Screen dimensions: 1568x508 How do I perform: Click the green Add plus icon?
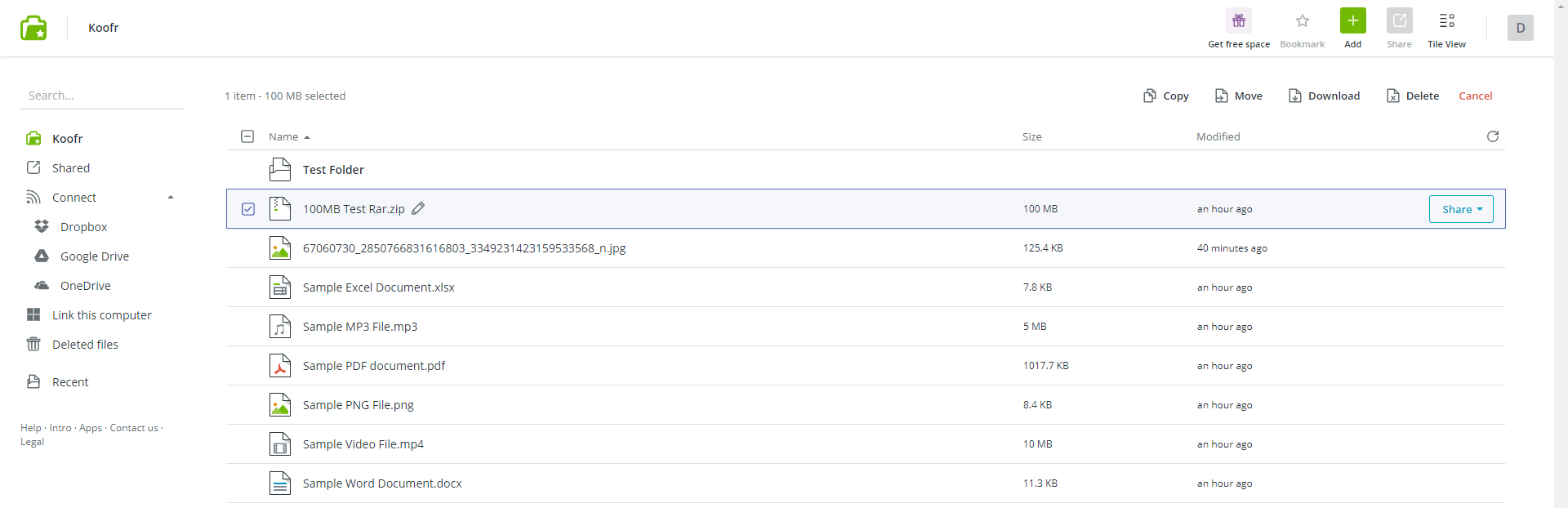coord(1352,21)
